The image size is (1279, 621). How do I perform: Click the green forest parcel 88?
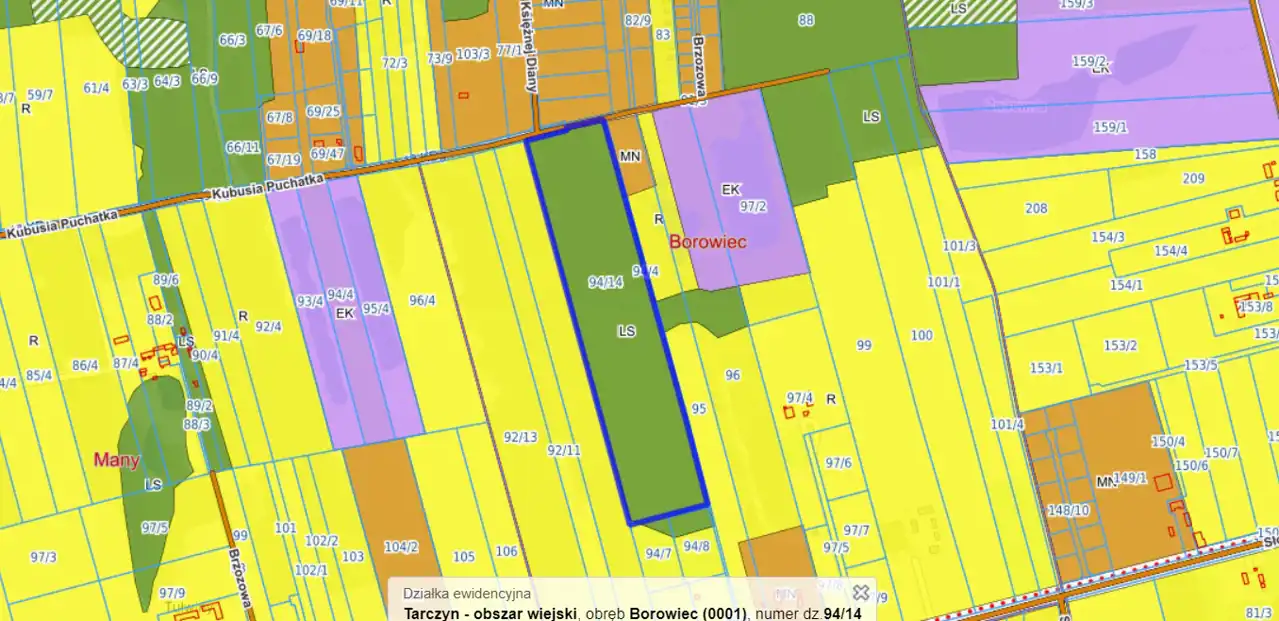[806, 20]
